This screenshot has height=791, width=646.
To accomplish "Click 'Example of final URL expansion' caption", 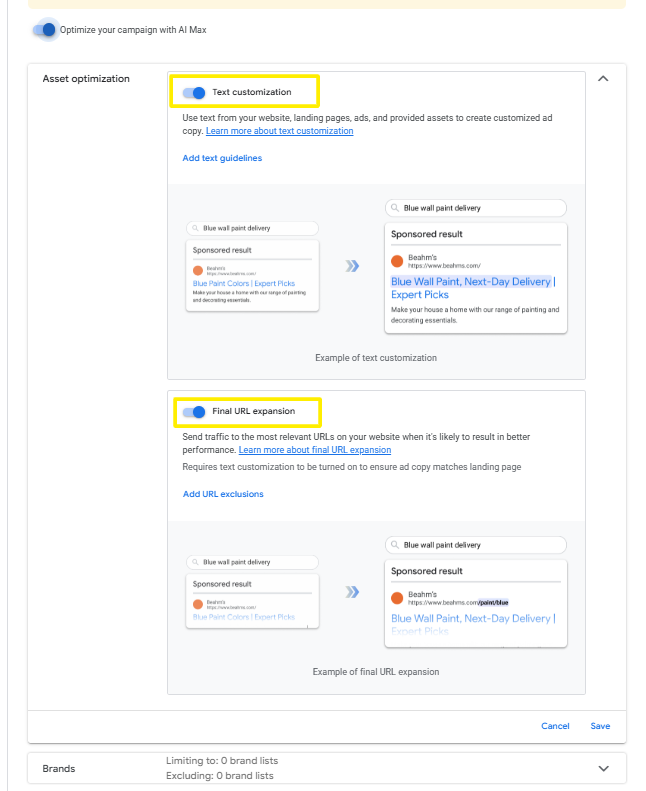I will click(x=376, y=672).
